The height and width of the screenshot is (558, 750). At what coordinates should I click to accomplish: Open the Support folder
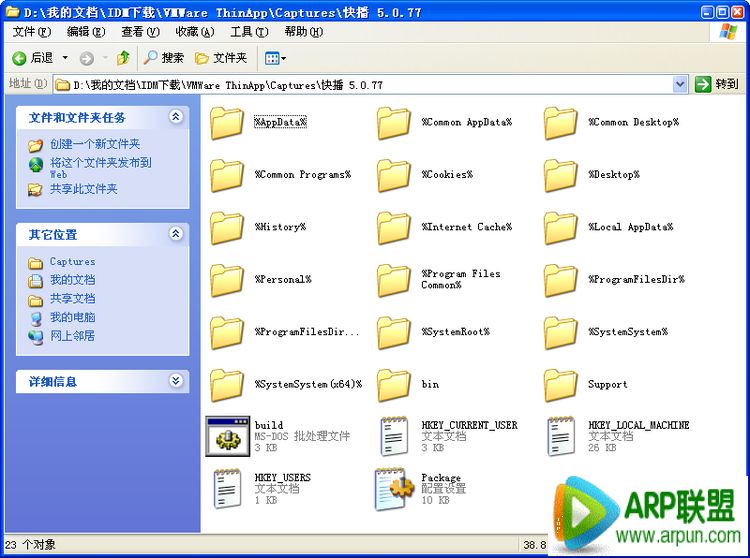pyautogui.click(x=561, y=384)
